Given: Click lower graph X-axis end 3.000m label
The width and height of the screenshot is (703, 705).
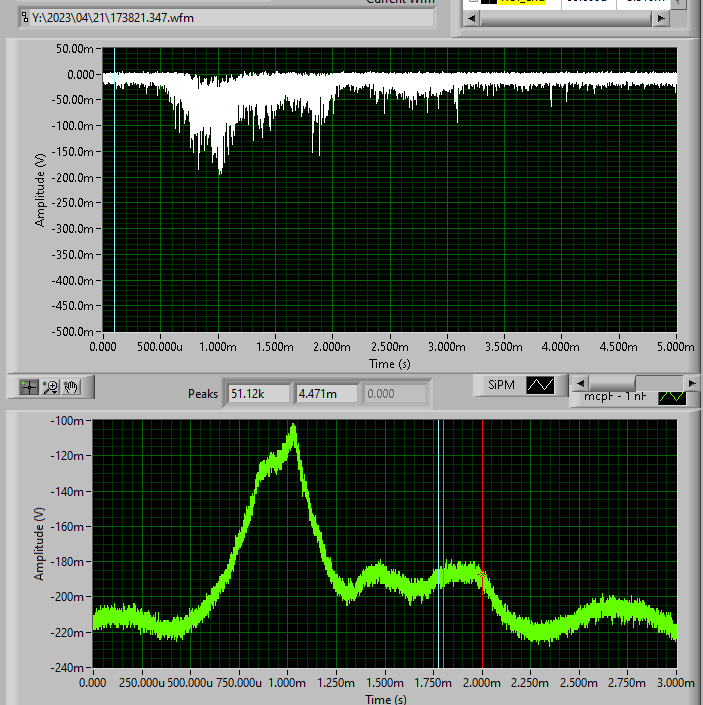Looking at the screenshot, I should click(x=676, y=683).
